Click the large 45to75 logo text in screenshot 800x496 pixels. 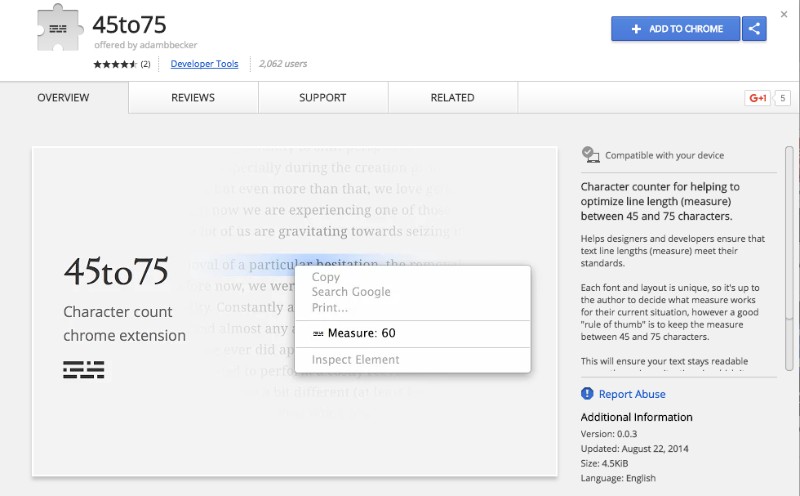click(x=116, y=271)
